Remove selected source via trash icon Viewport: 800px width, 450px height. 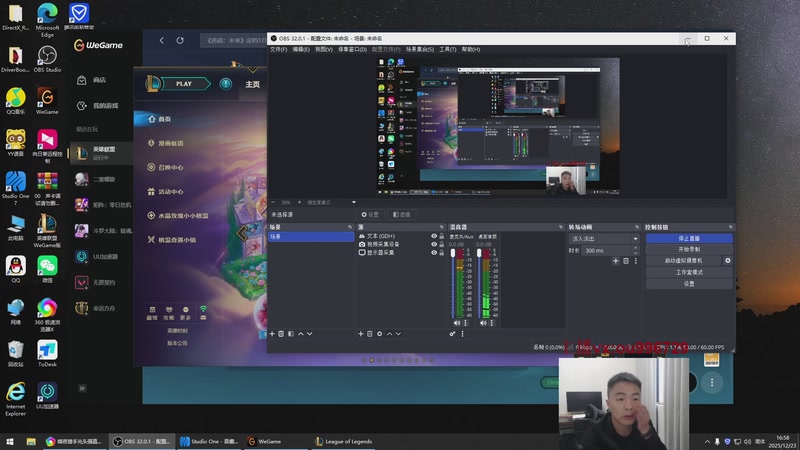pos(370,334)
